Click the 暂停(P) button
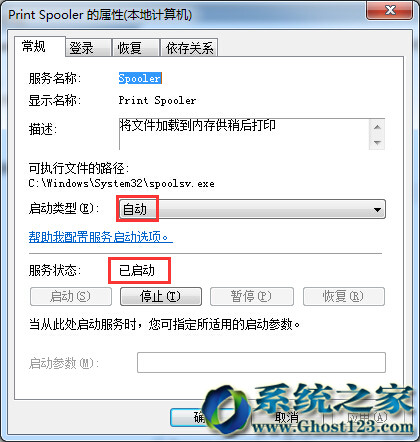Image resolution: width=420 pixels, height=442 pixels. 252,296
